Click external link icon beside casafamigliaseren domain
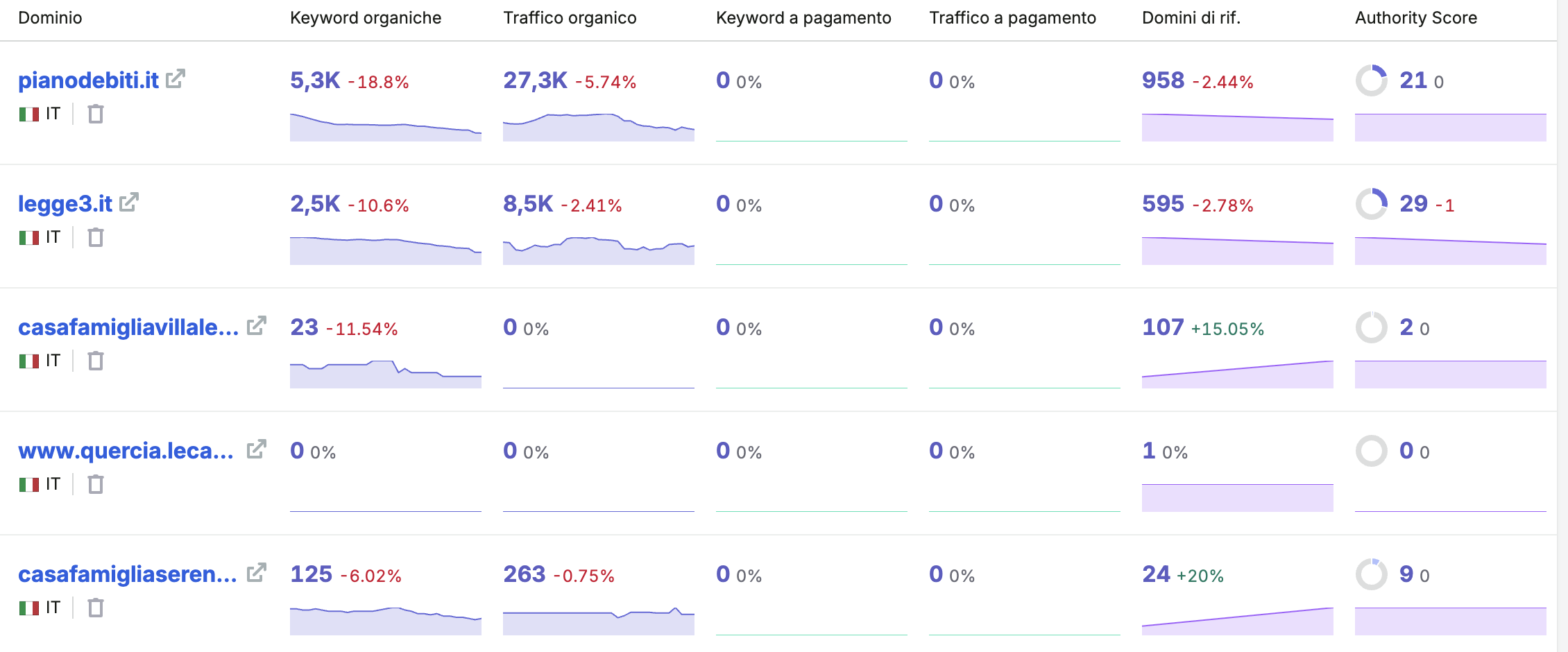 click(x=257, y=573)
